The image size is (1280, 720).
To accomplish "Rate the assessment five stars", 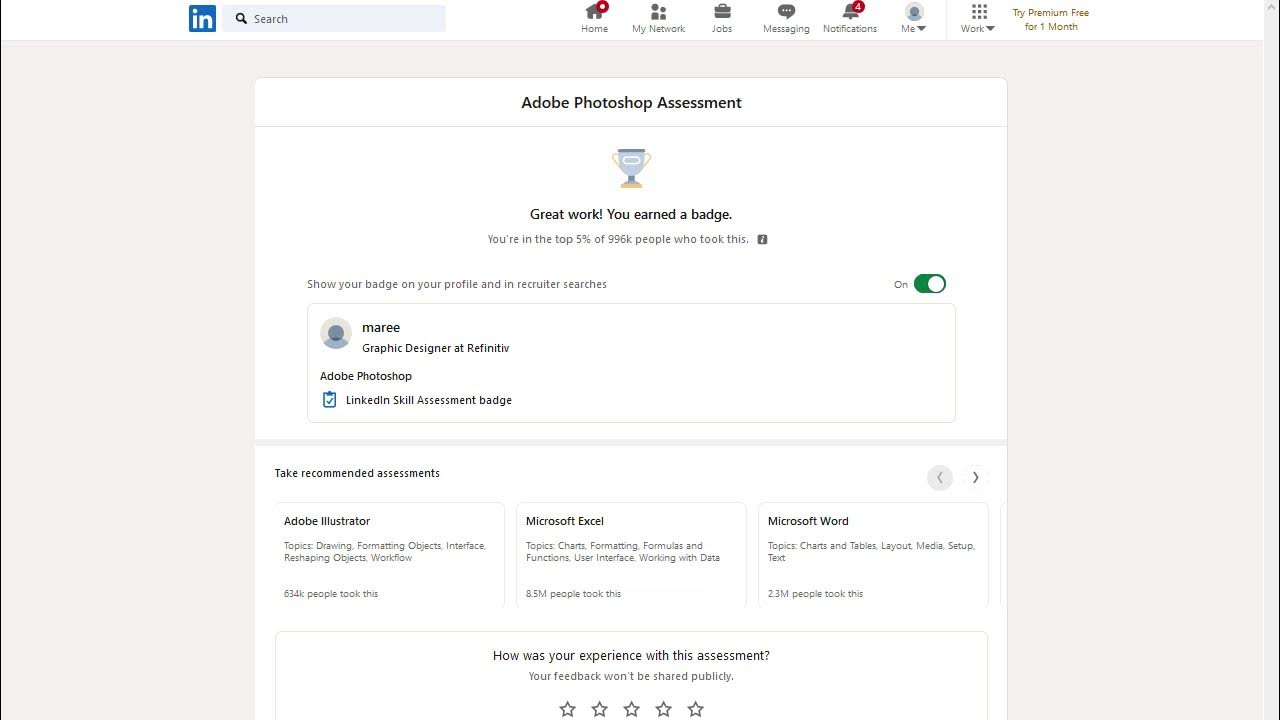I will [696, 709].
